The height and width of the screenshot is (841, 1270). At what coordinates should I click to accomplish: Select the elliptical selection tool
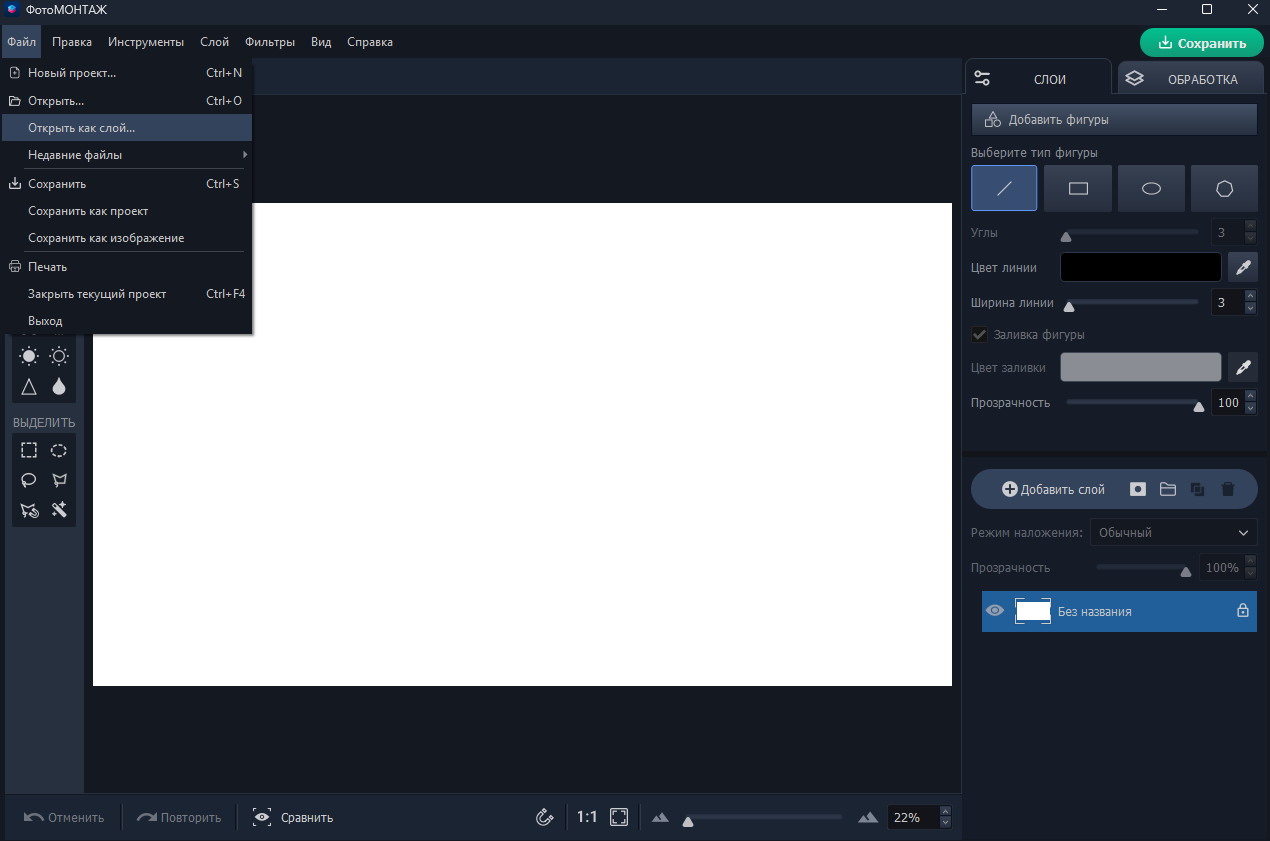coord(59,450)
